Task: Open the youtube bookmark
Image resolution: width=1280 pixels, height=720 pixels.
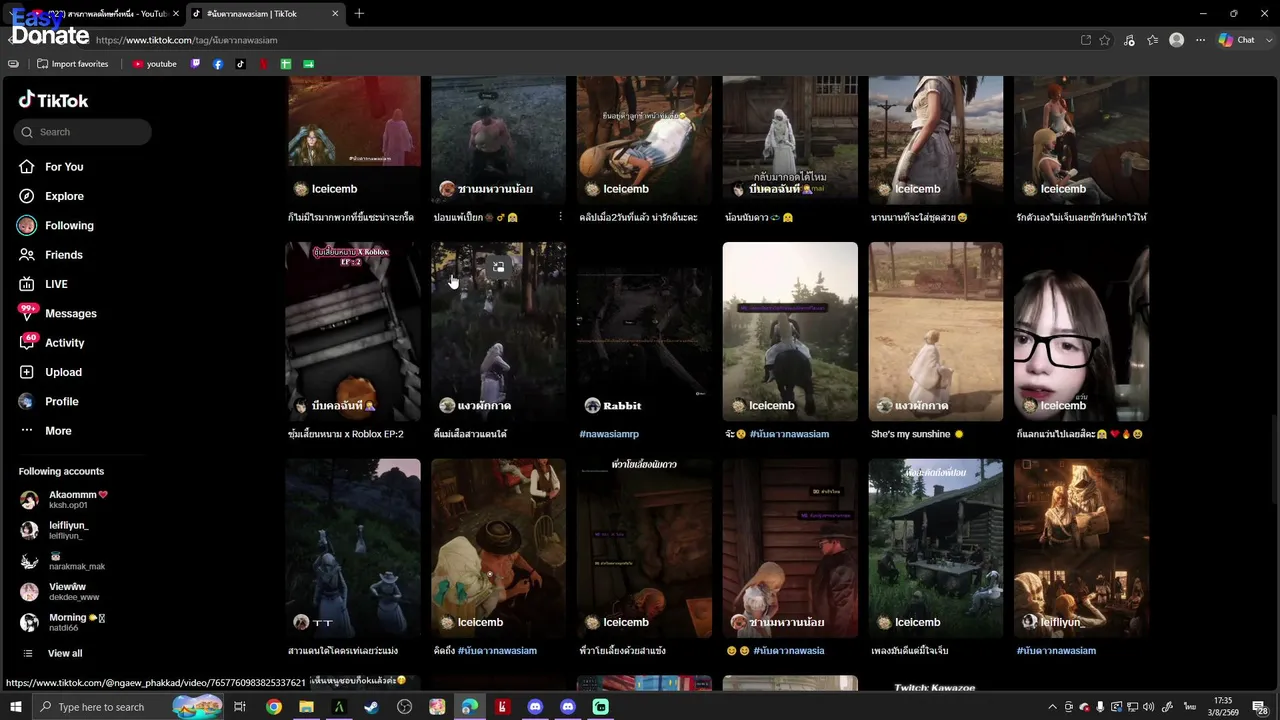Action: point(154,64)
